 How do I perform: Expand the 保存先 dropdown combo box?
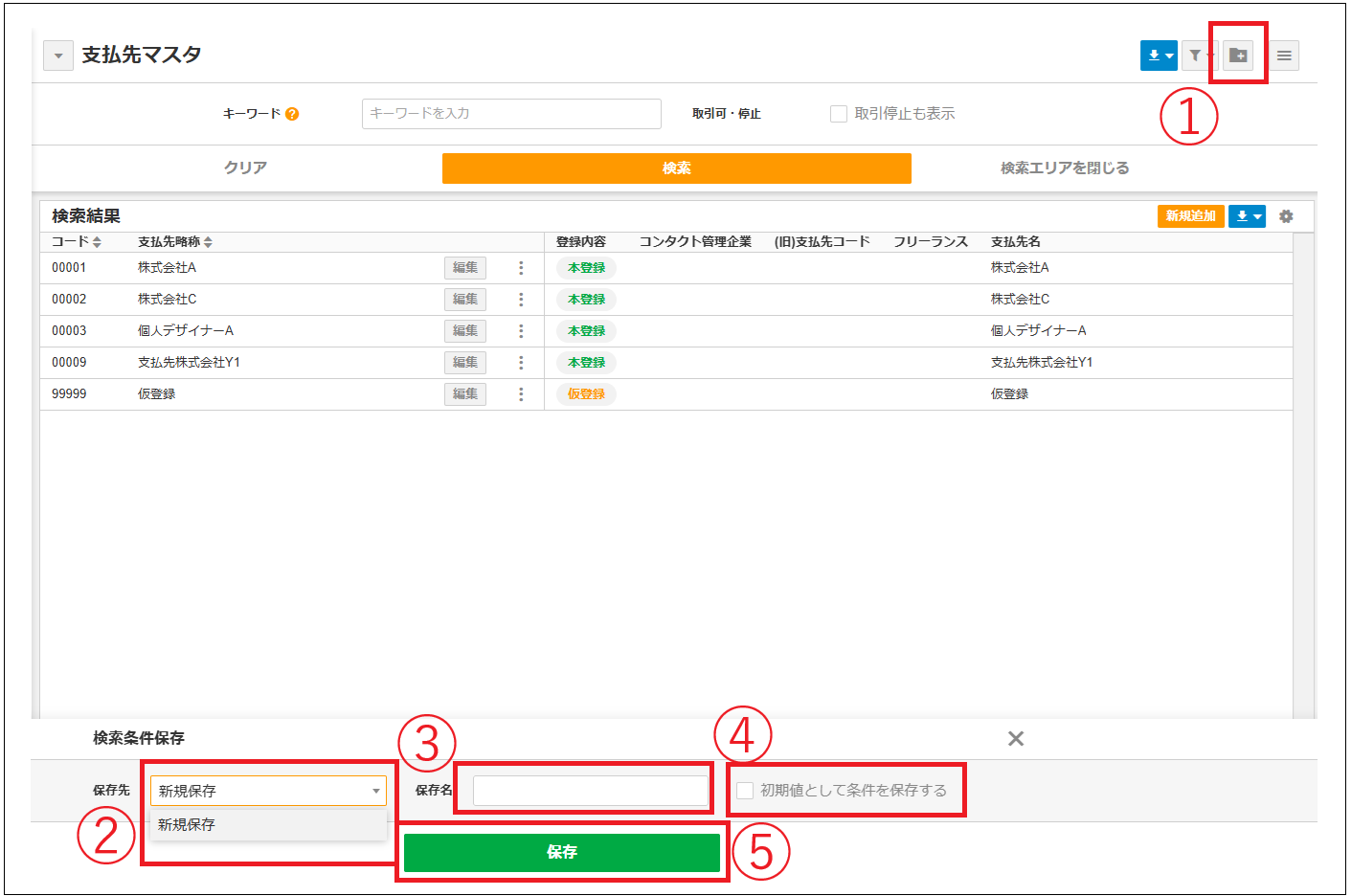[268, 791]
